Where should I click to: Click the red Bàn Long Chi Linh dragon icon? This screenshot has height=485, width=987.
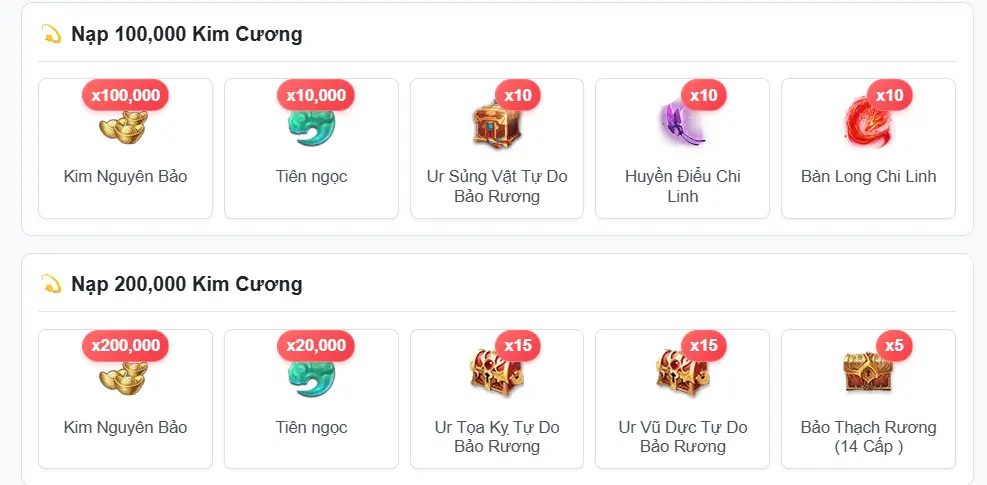(x=868, y=124)
